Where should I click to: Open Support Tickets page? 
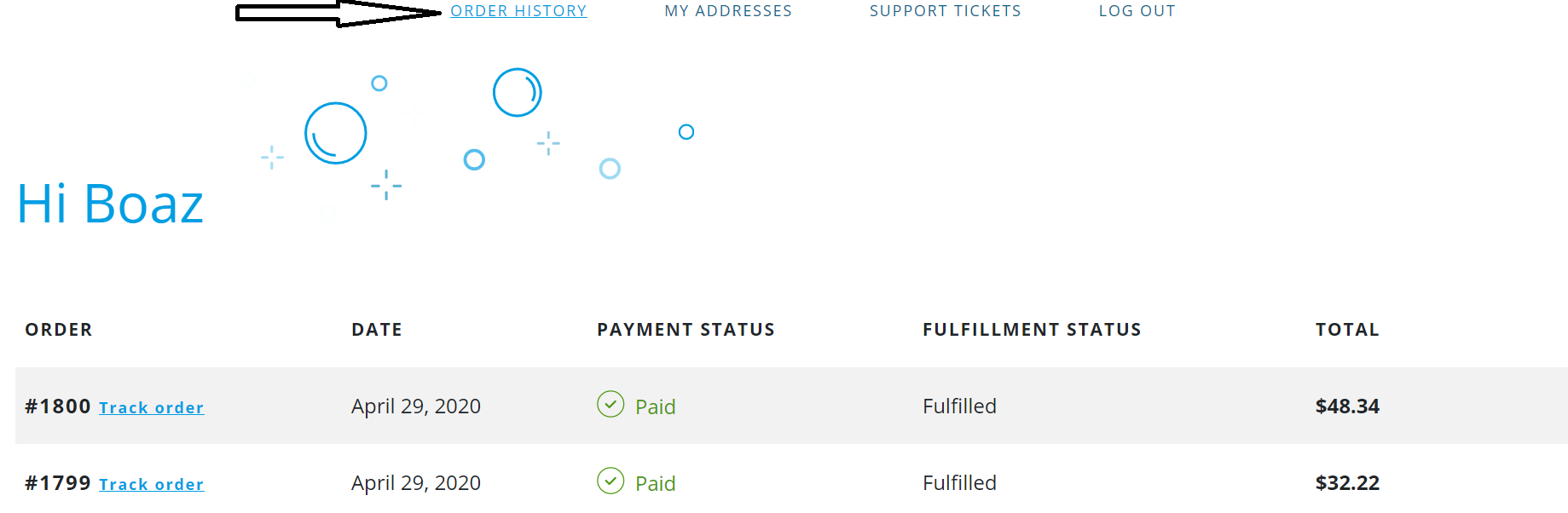pyautogui.click(x=945, y=11)
